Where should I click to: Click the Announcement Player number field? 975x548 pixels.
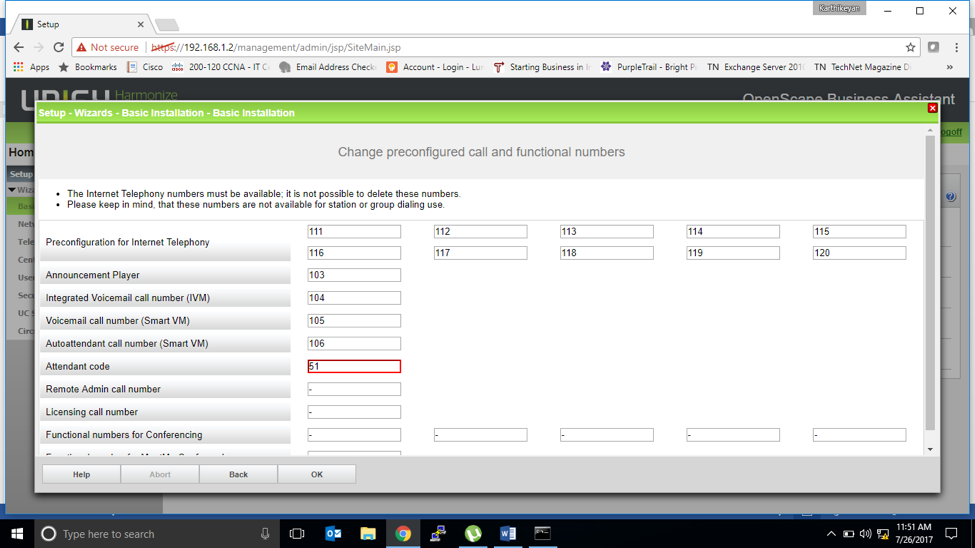354,275
